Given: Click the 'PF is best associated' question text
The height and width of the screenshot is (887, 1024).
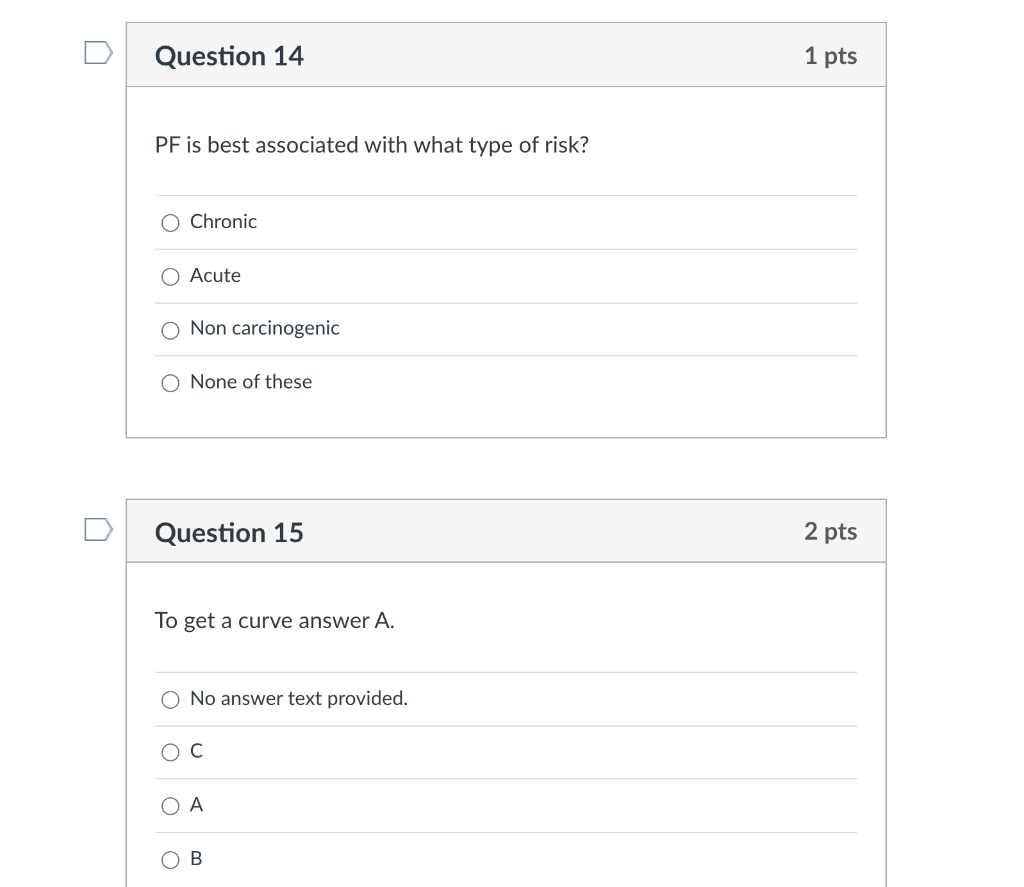Looking at the screenshot, I should [371, 146].
